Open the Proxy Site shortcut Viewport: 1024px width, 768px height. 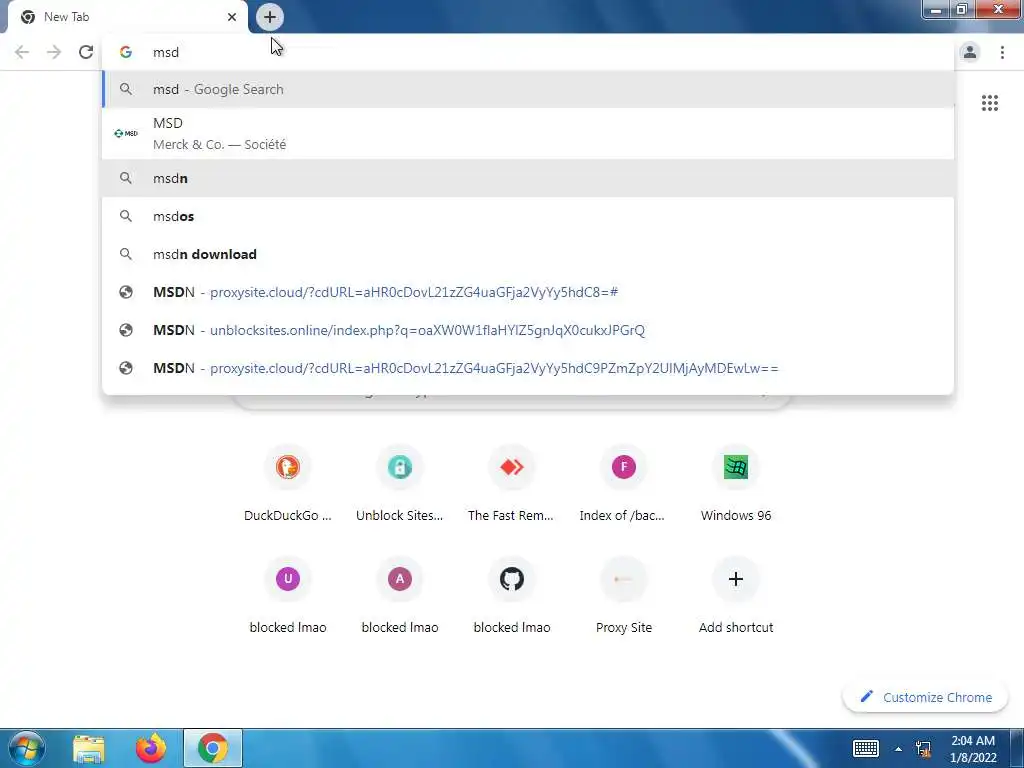624,597
